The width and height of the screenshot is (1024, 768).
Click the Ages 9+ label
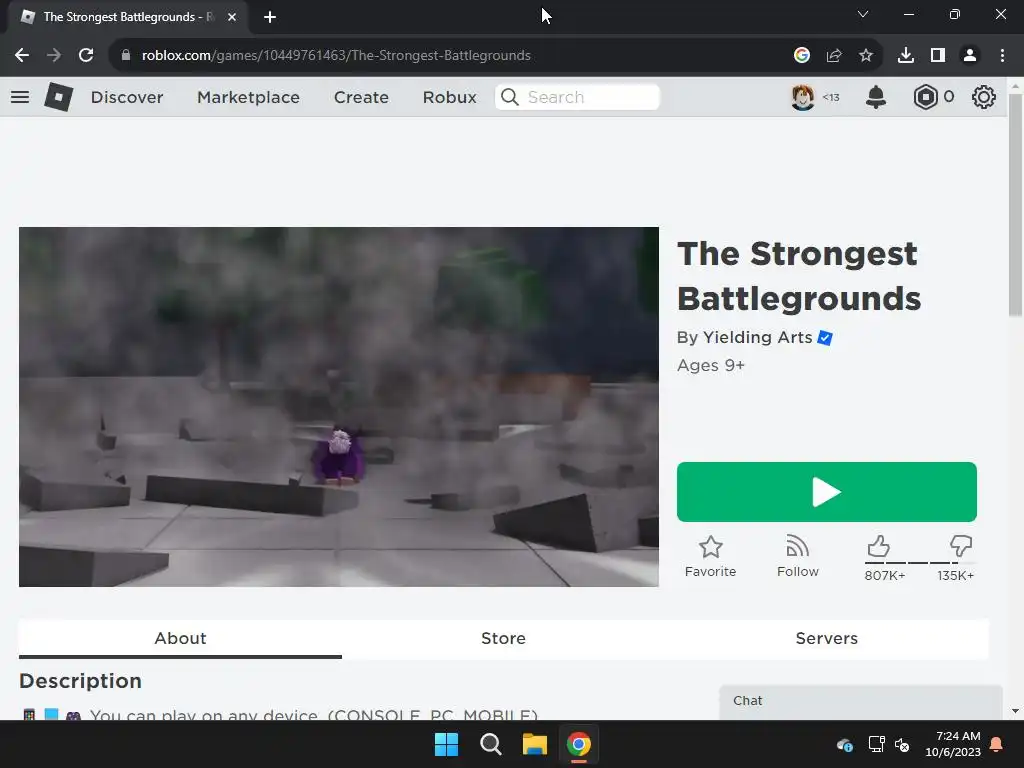(711, 366)
